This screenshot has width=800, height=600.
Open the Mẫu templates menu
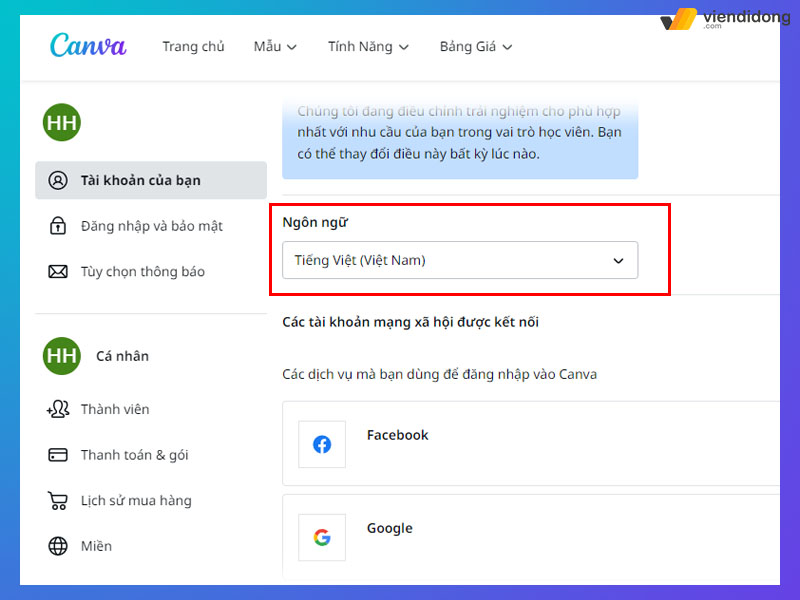coord(275,46)
